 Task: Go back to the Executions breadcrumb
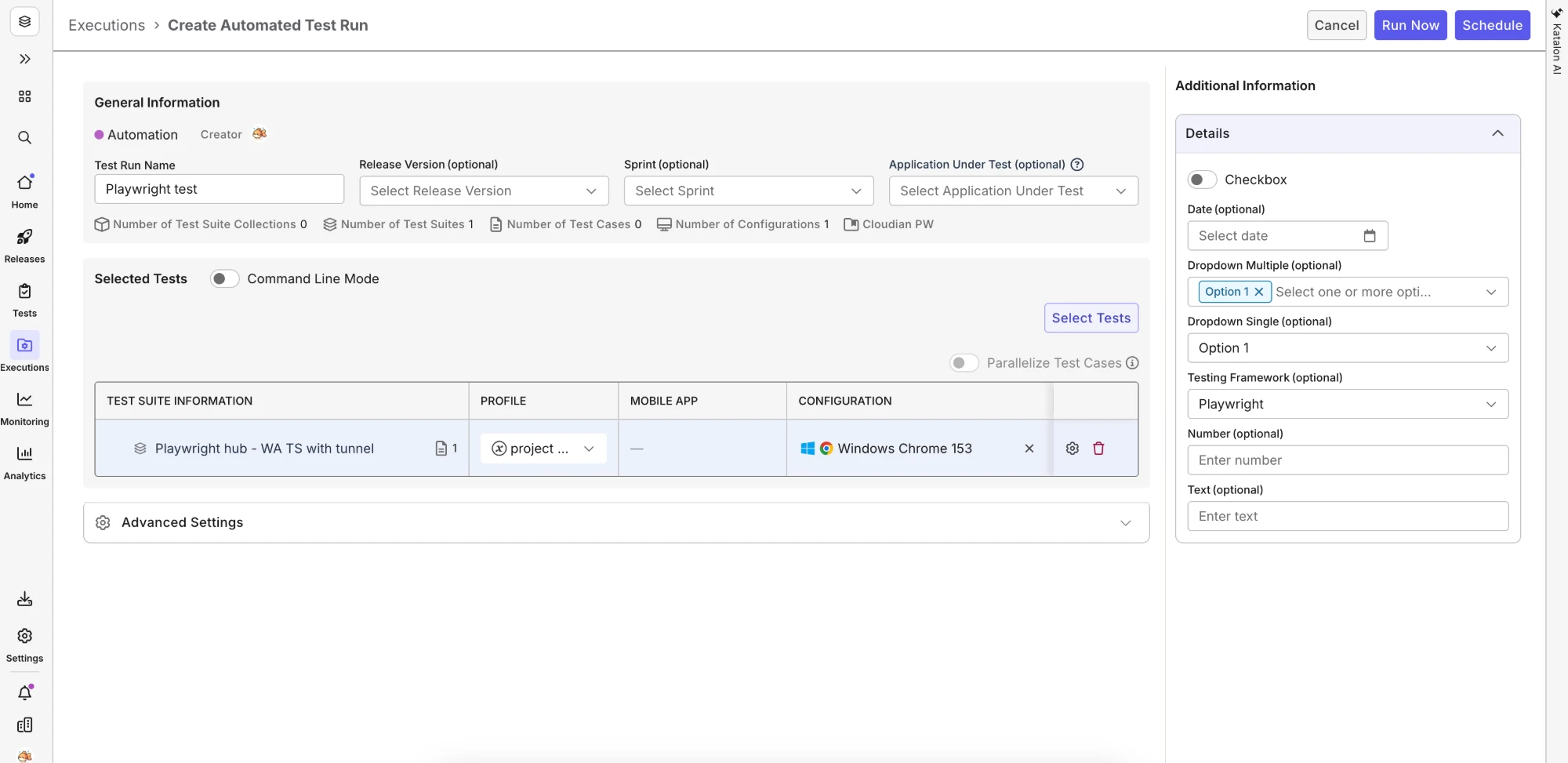click(x=107, y=25)
